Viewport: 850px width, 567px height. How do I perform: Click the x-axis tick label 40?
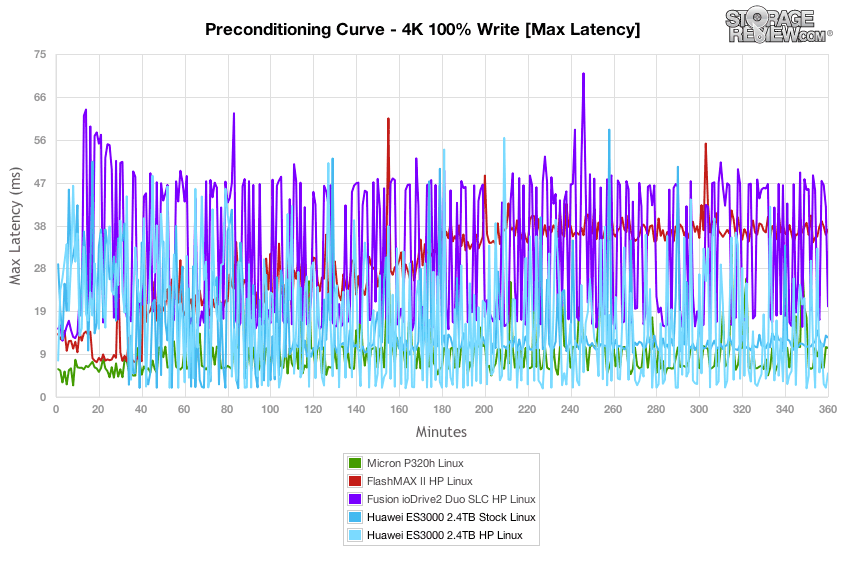pos(141,409)
